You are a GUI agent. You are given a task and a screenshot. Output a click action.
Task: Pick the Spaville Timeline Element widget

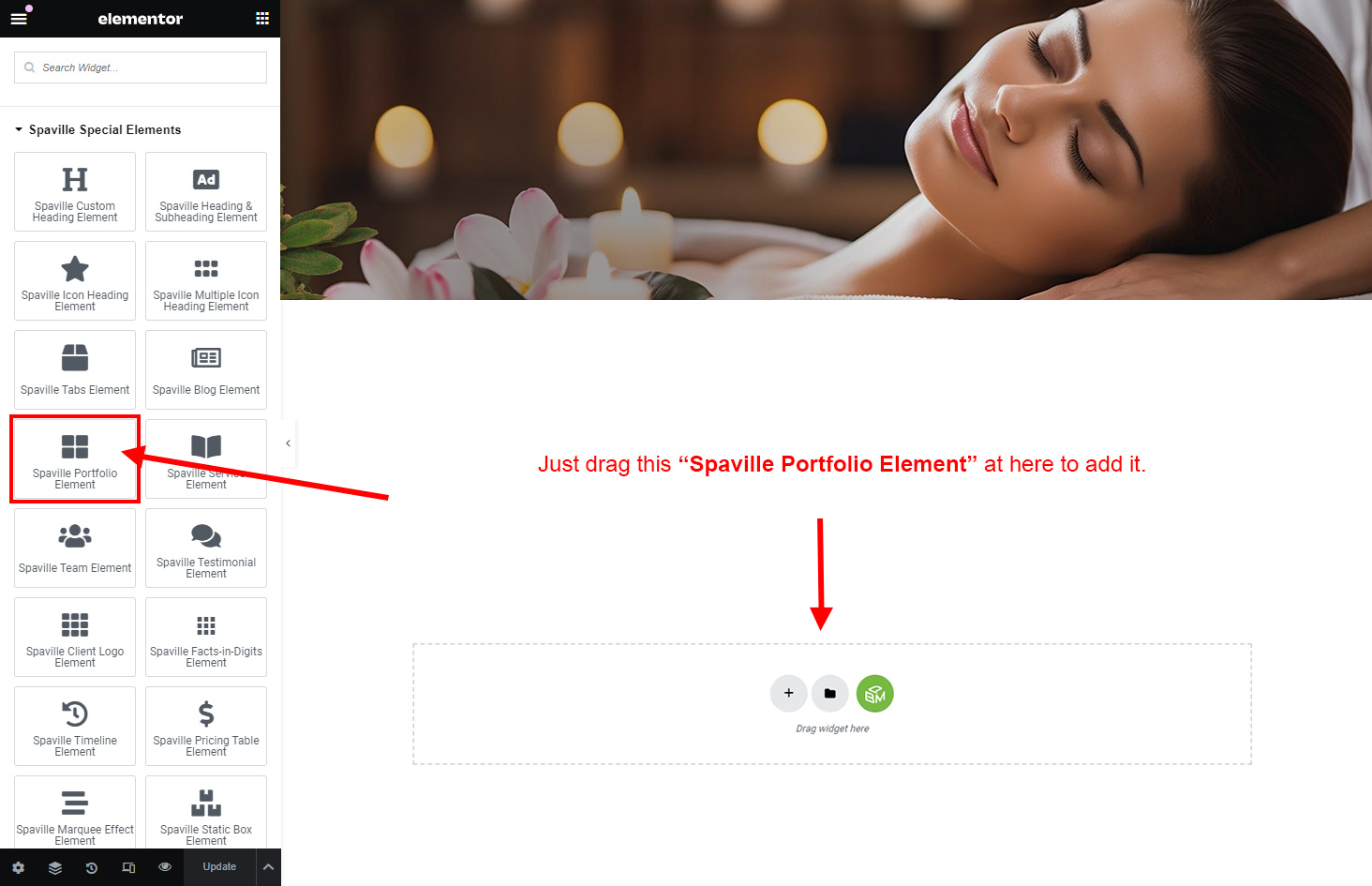(75, 727)
